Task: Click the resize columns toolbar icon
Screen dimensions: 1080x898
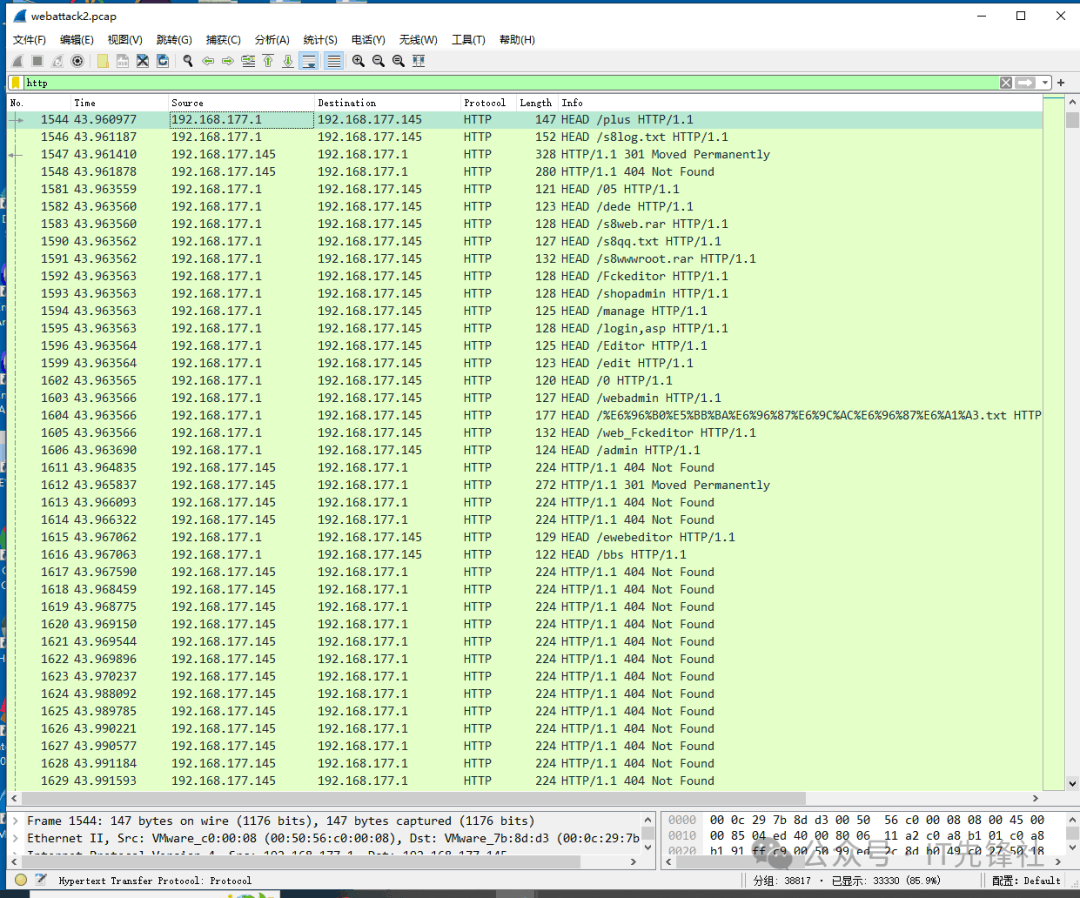Action: click(x=418, y=61)
